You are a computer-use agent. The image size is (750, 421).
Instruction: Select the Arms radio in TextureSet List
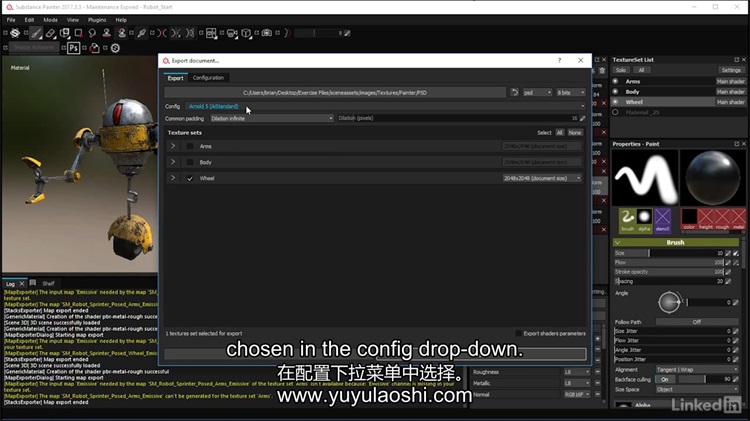pos(615,81)
